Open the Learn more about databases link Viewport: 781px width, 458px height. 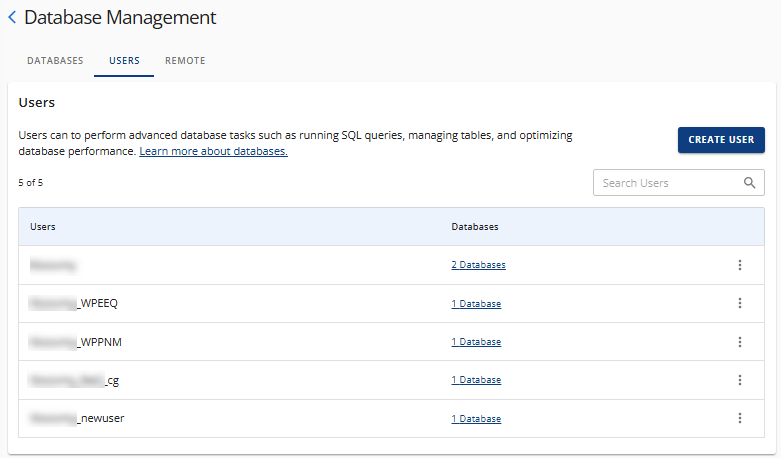click(x=213, y=151)
